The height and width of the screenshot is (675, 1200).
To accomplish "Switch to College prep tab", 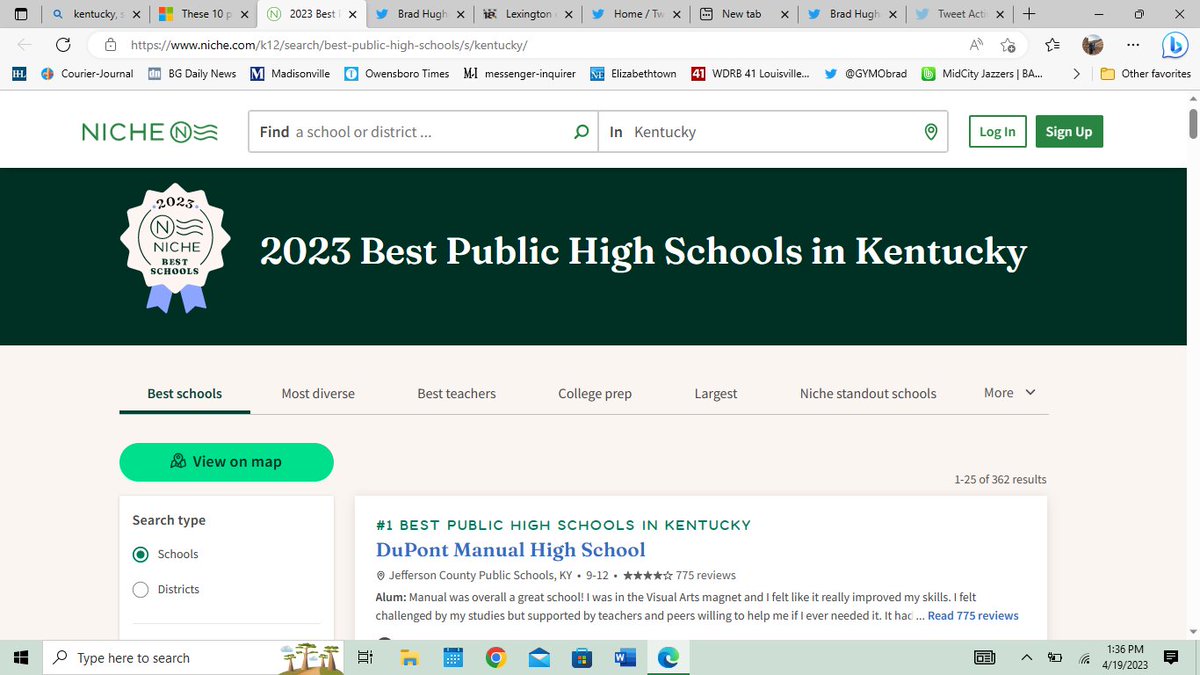I will click(x=595, y=393).
